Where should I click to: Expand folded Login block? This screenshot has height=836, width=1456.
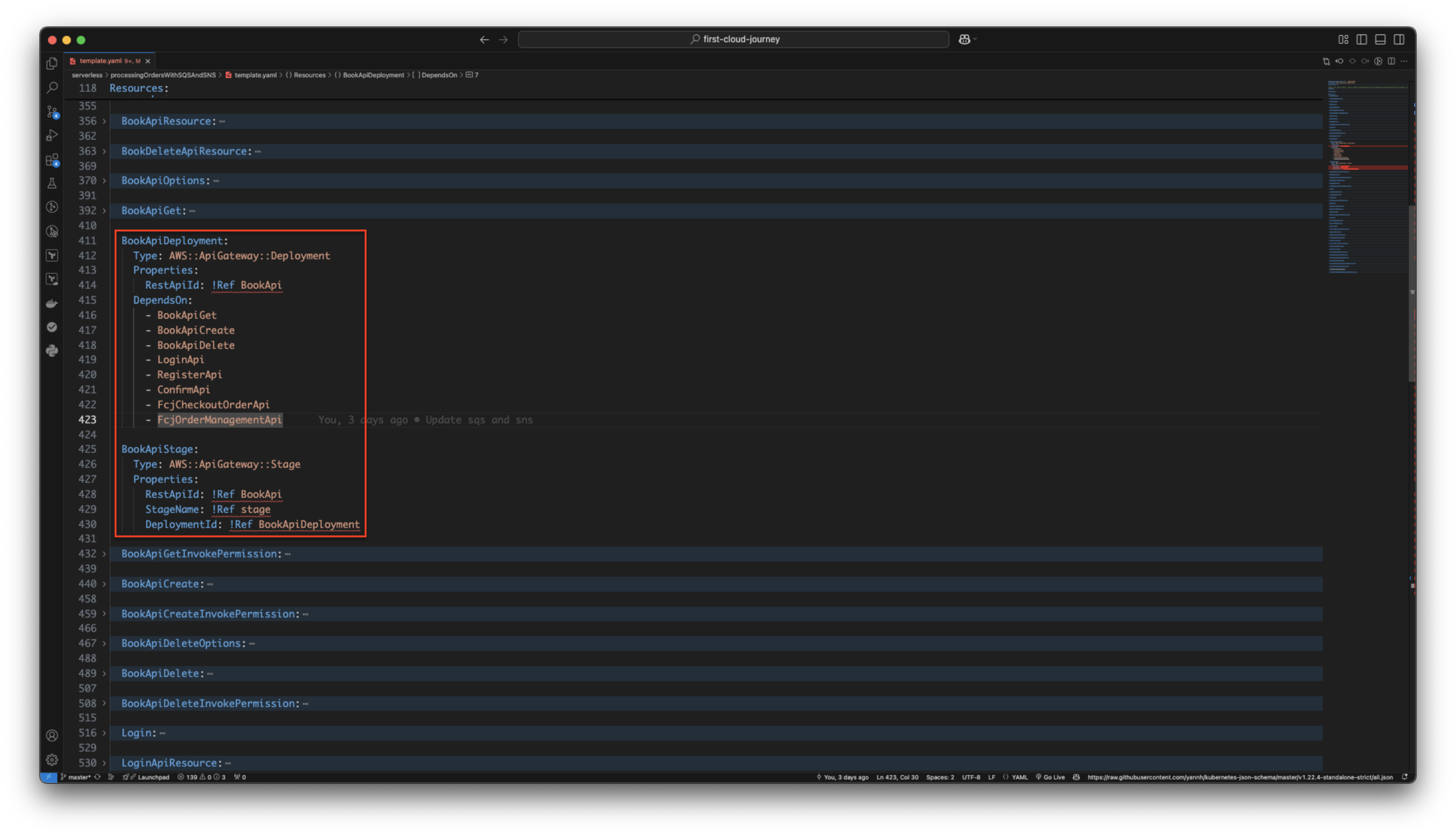(x=104, y=732)
